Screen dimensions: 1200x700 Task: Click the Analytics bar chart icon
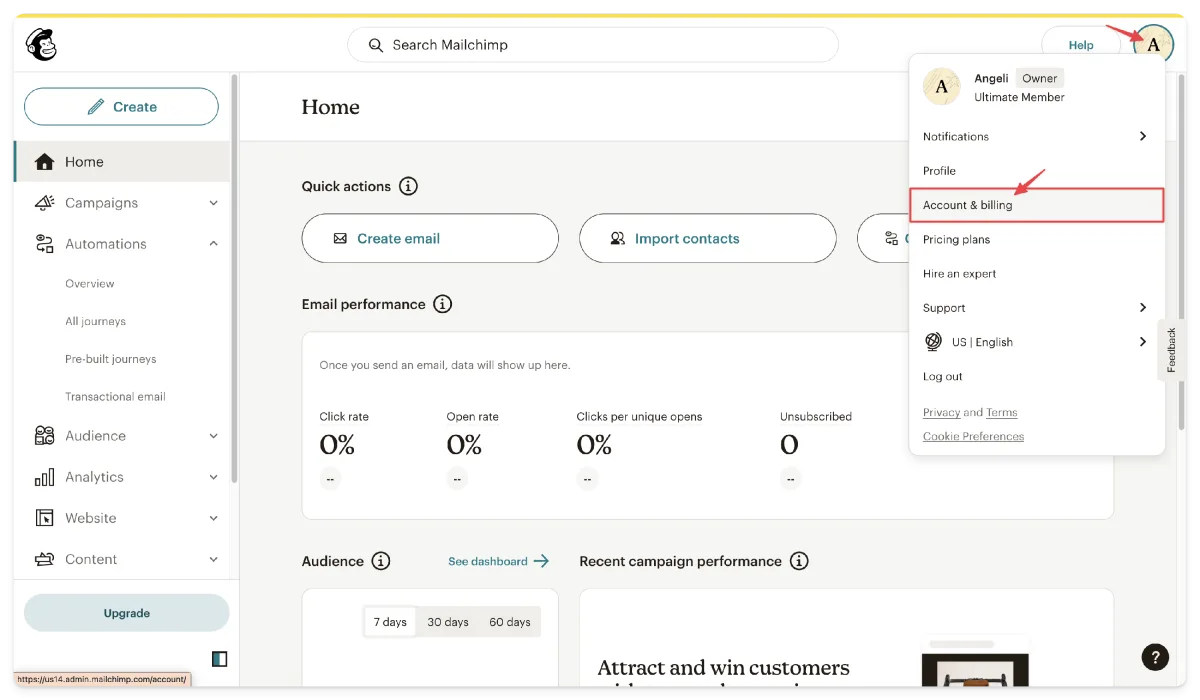44,477
